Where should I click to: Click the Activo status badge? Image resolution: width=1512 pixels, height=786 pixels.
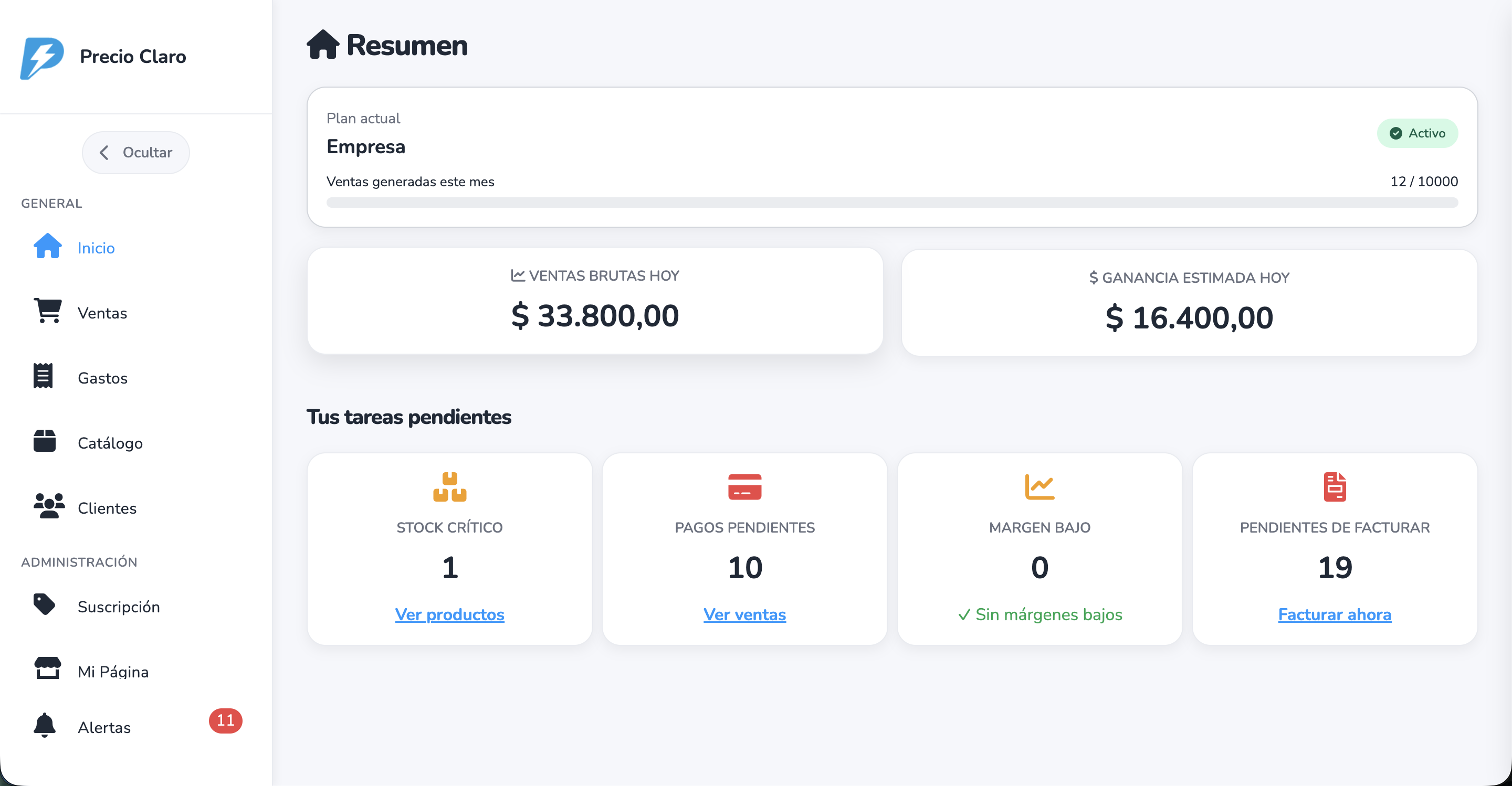click(1417, 133)
